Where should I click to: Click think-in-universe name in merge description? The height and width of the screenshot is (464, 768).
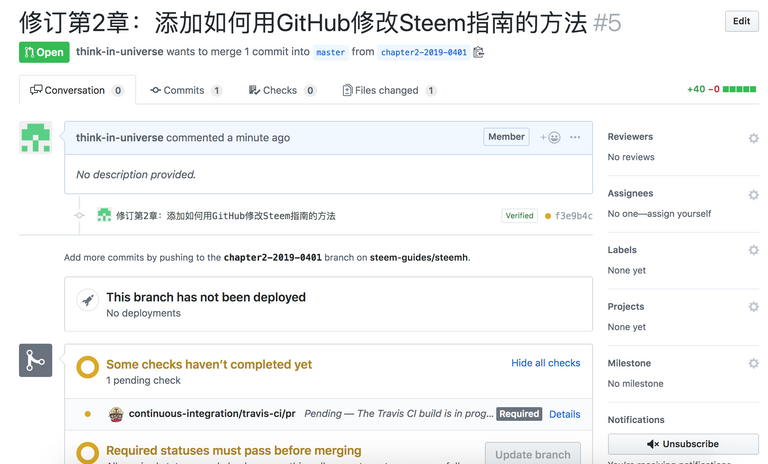click(x=120, y=51)
